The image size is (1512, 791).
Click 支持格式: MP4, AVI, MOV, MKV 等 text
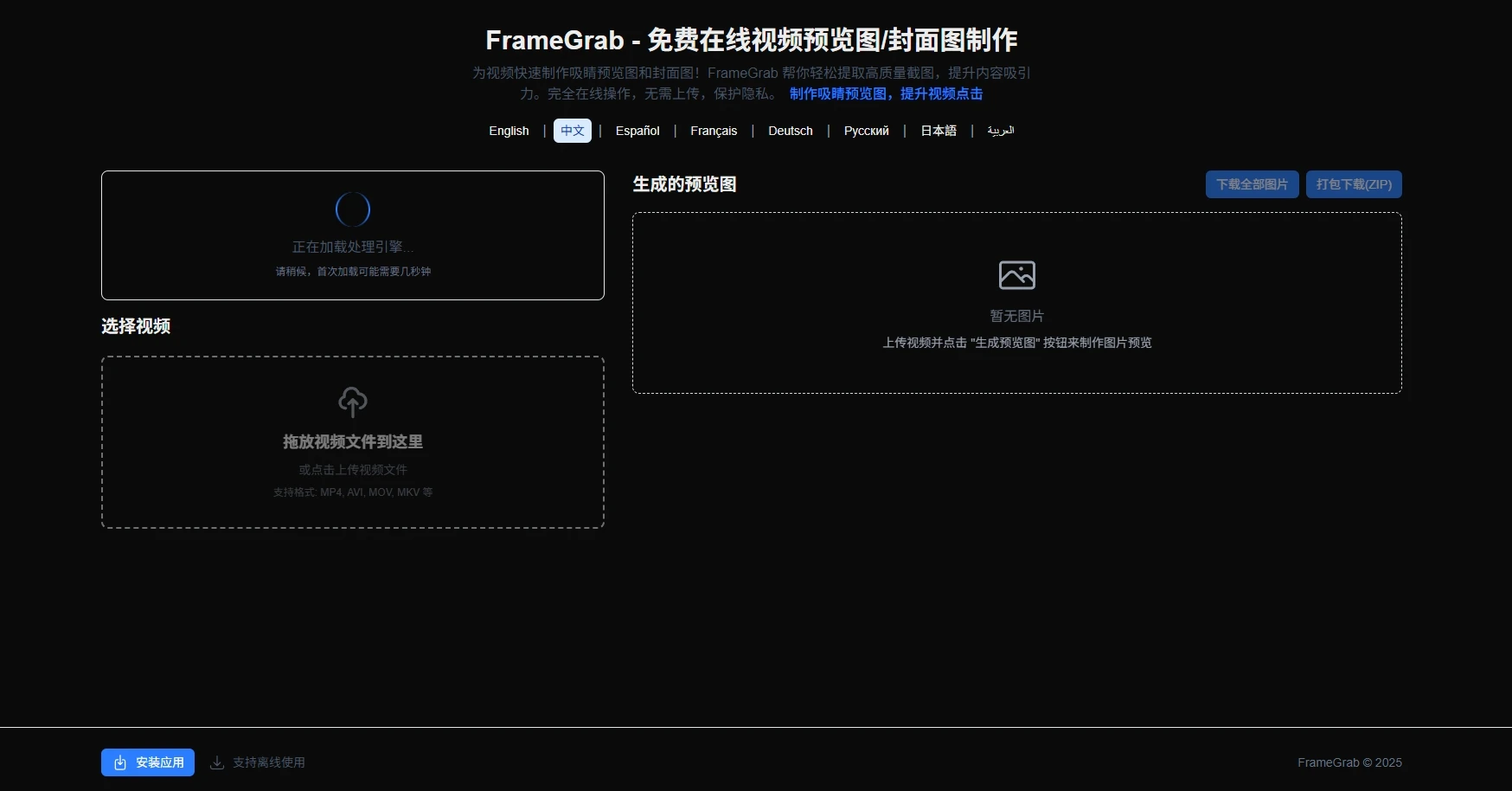(353, 492)
